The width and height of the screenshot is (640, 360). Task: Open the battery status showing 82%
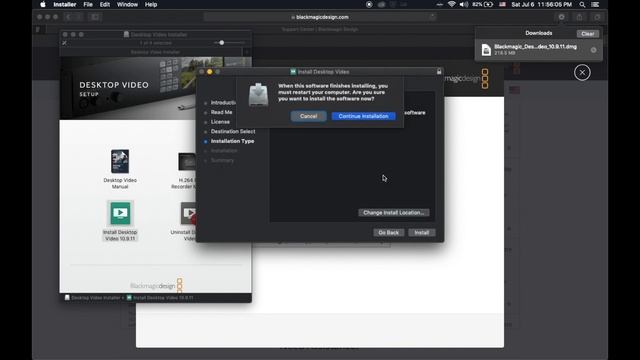(482, 4)
